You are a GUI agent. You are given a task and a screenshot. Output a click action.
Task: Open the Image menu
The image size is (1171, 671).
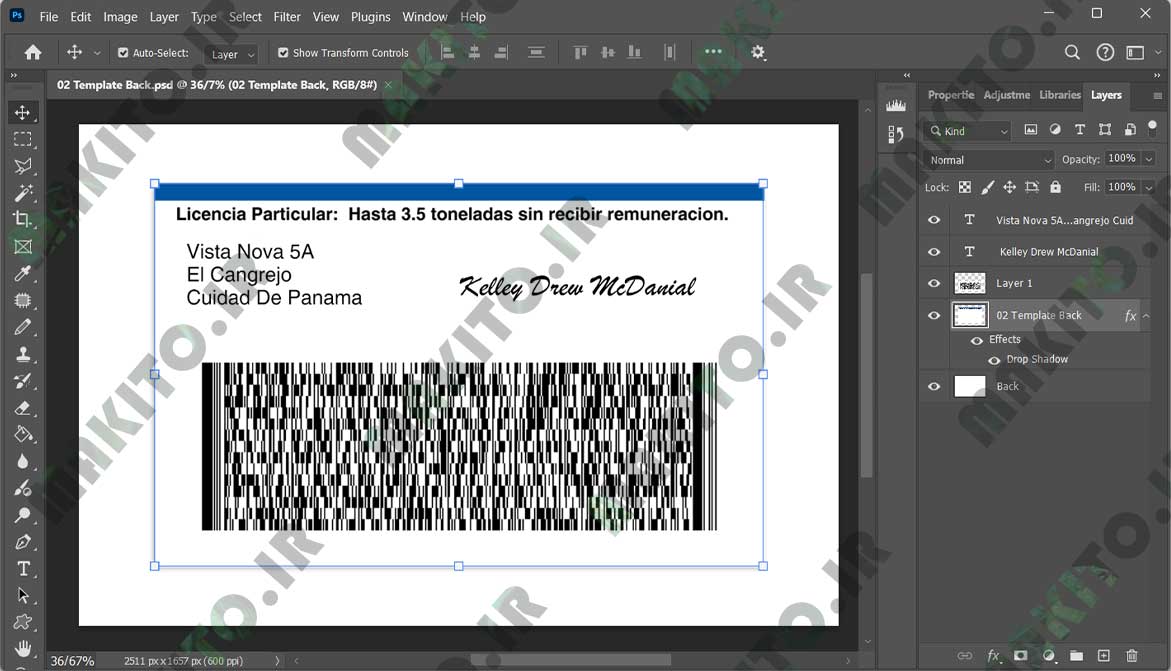click(120, 16)
